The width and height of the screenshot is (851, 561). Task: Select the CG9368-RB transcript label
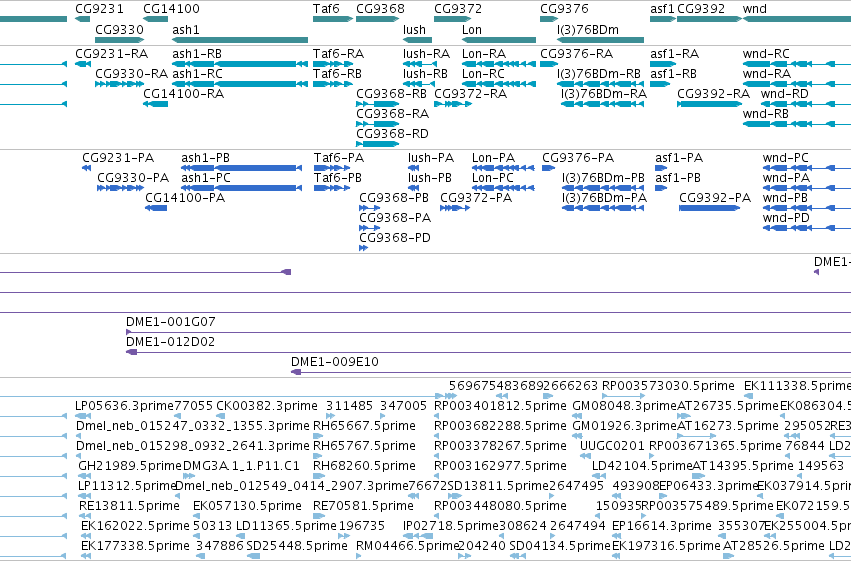[x=391, y=94]
